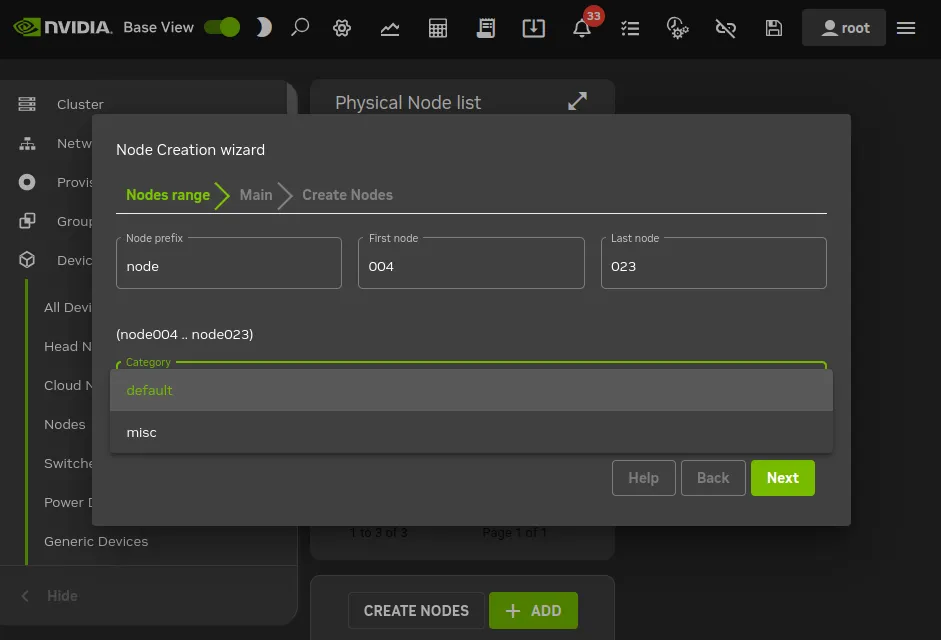Click the Devices cube icon

27,260
